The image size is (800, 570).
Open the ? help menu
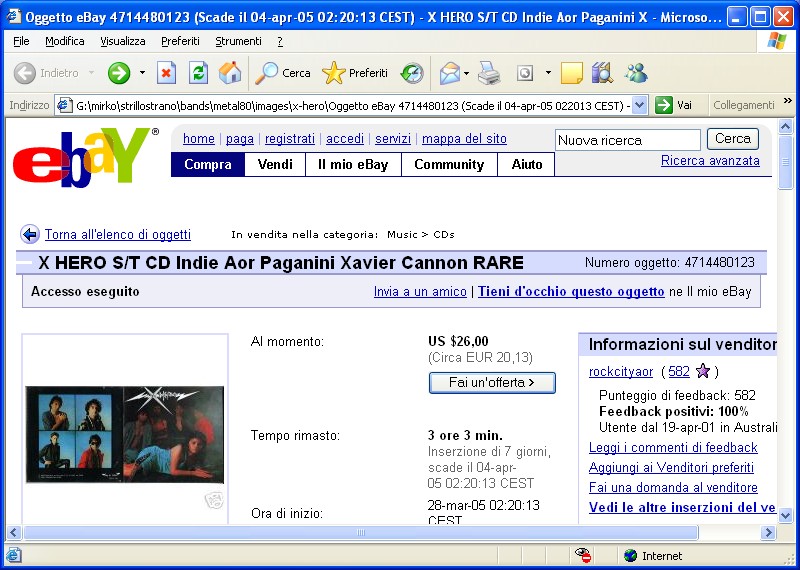click(x=280, y=41)
